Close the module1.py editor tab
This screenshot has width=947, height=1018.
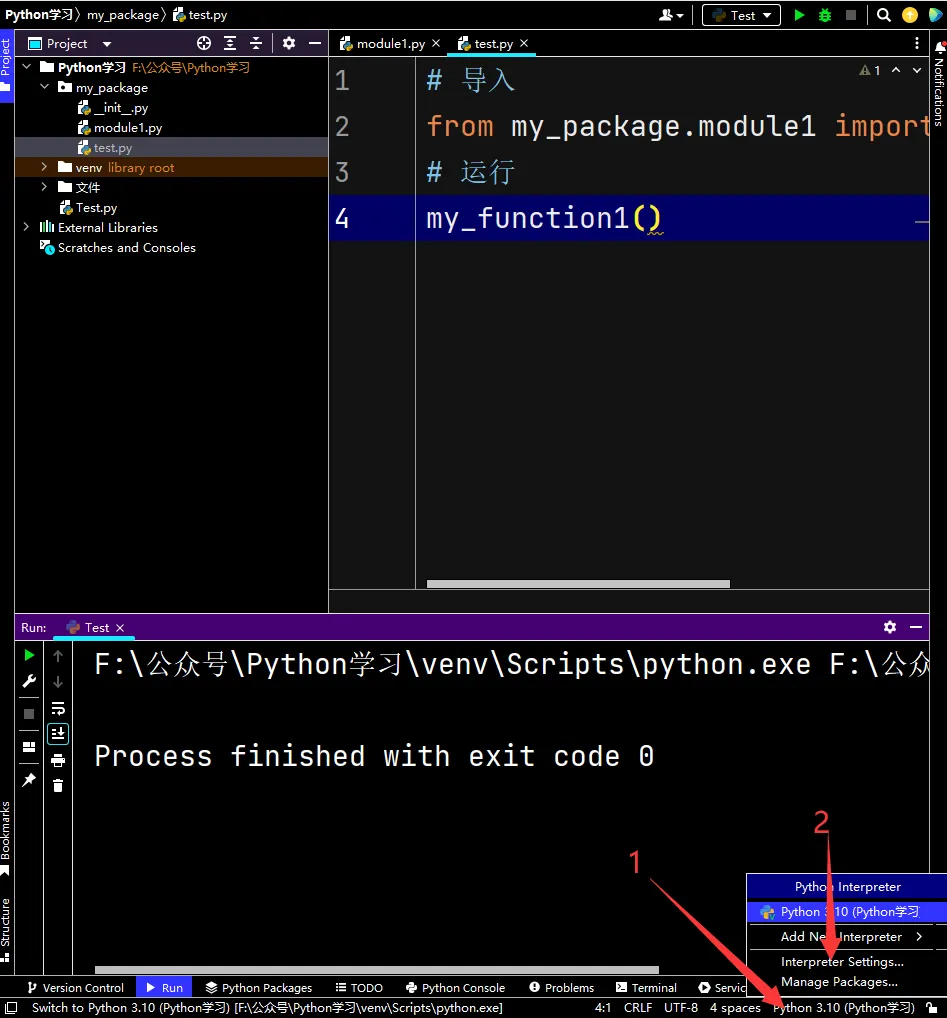point(436,43)
